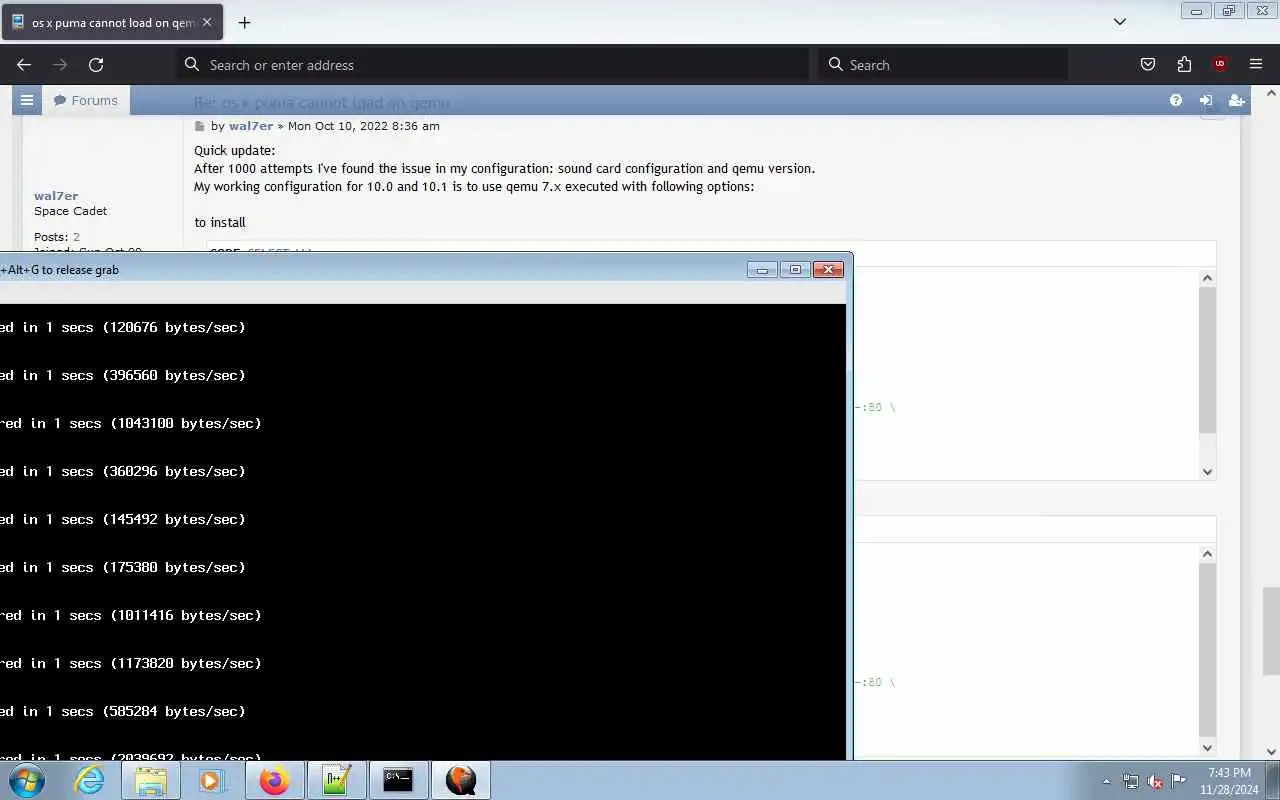
Task: Click the first code box scroll-down arrow
Action: click(1208, 472)
